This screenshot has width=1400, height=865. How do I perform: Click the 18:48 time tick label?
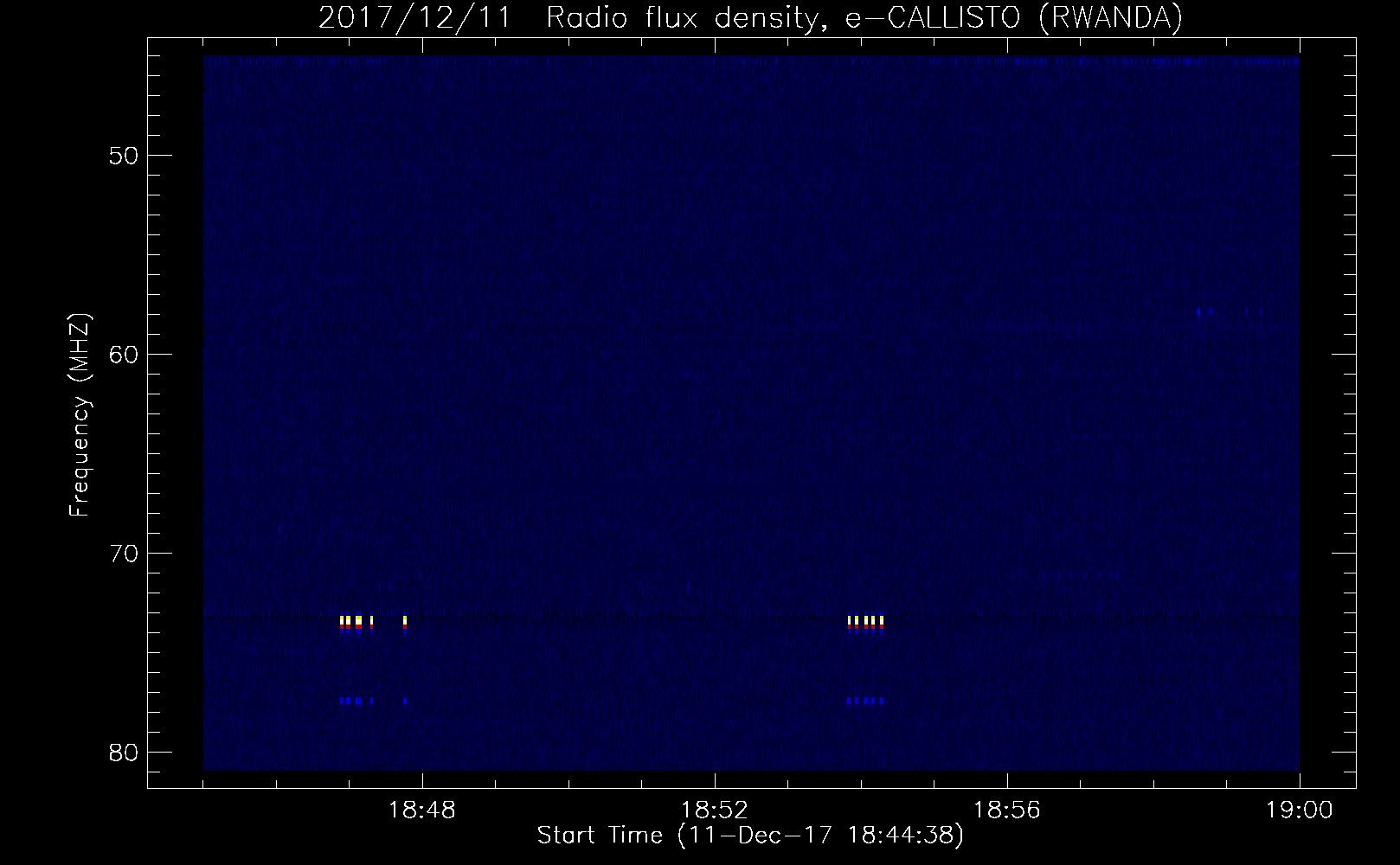[x=422, y=811]
